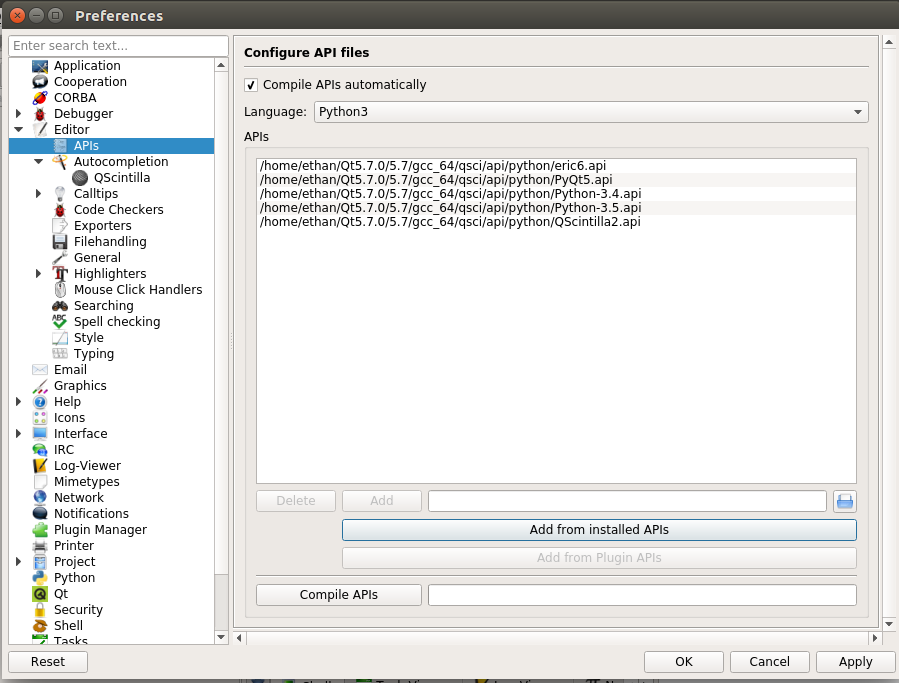Click the Debugger bug icon in tree
899x683 pixels.
(x=40, y=114)
